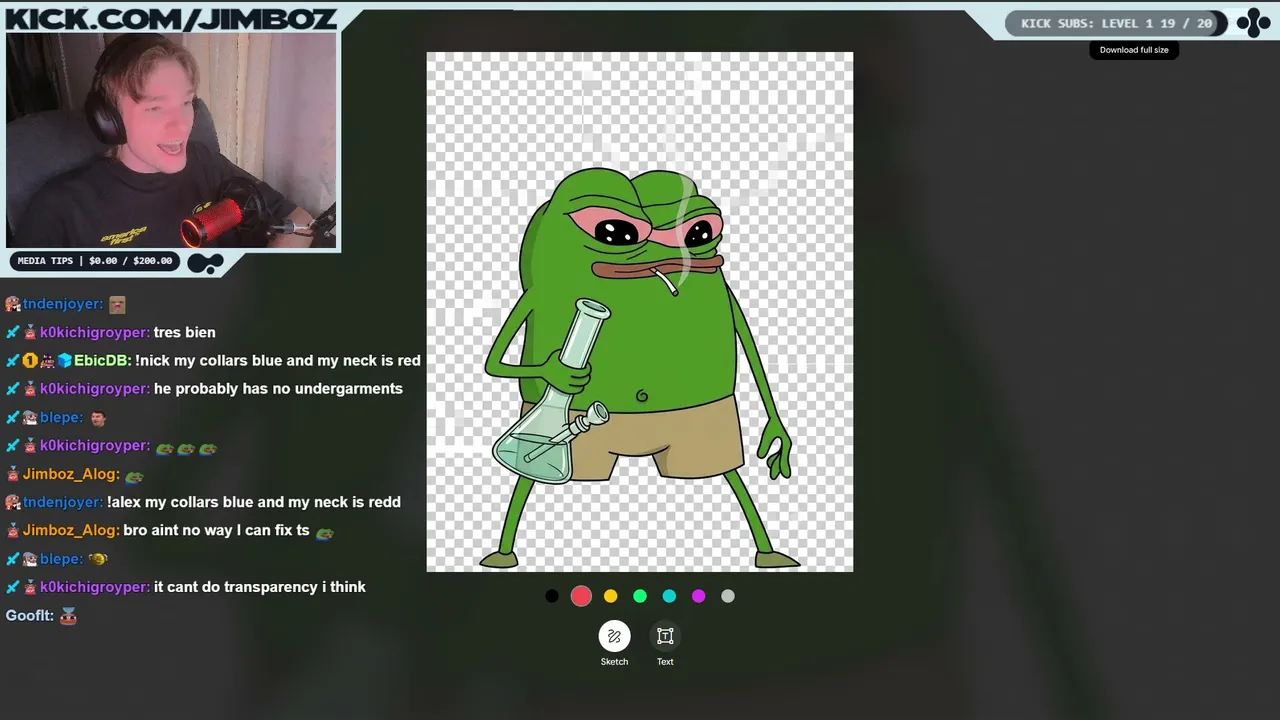This screenshot has height=720, width=1280.
Task: Click the "KICK.COM/JIMBOZ" header text
Action: (170, 18)
